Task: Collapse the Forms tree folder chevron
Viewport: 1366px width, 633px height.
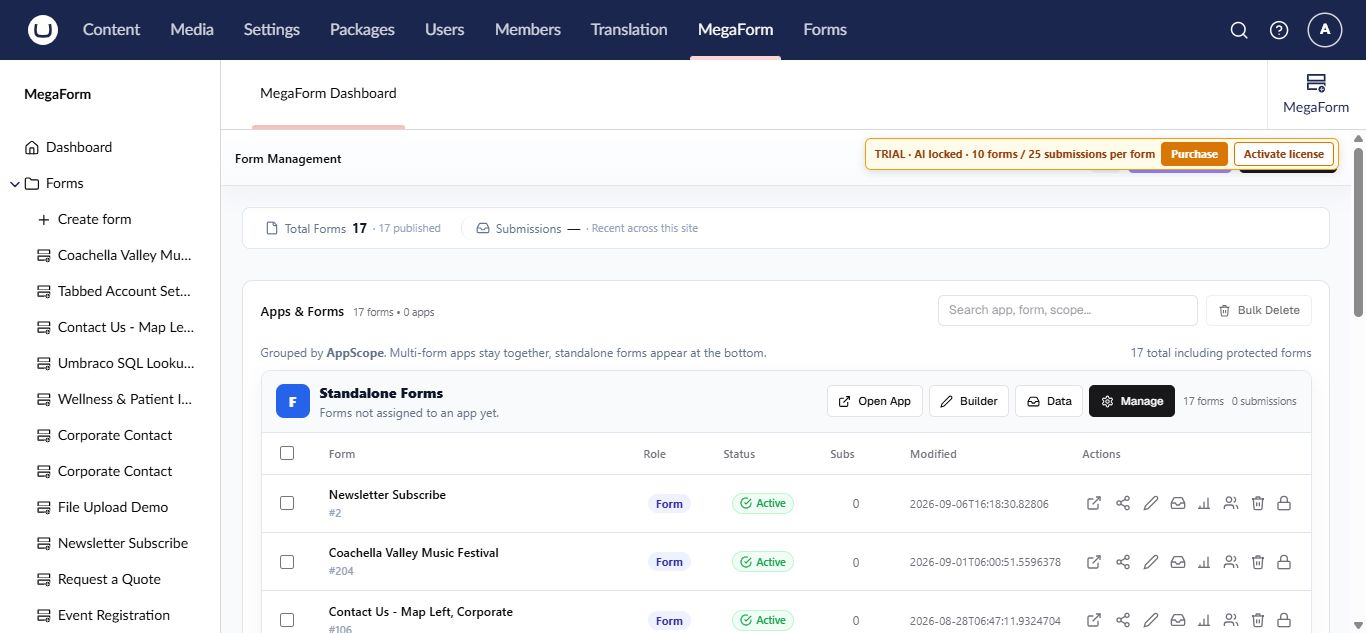Action: [x=14, y=184]
